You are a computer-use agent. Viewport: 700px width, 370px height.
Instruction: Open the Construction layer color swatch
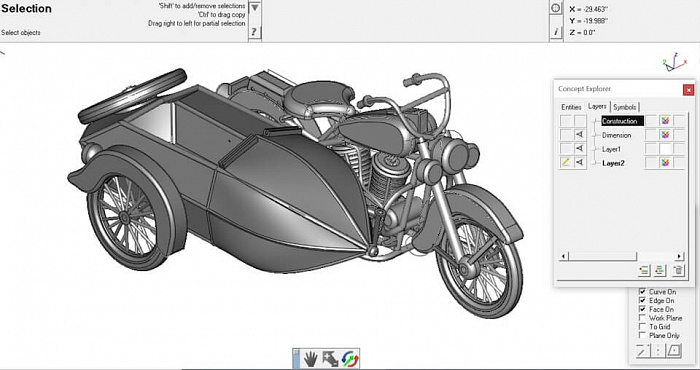[x=665, y=121]
